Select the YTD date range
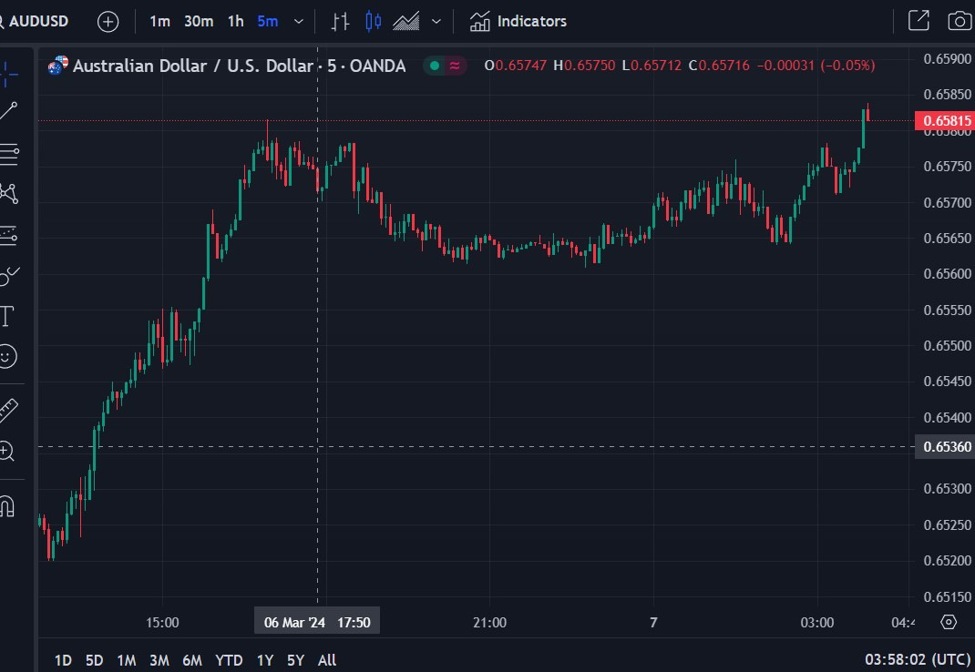The image size is (975, 672). coord(229,660)
